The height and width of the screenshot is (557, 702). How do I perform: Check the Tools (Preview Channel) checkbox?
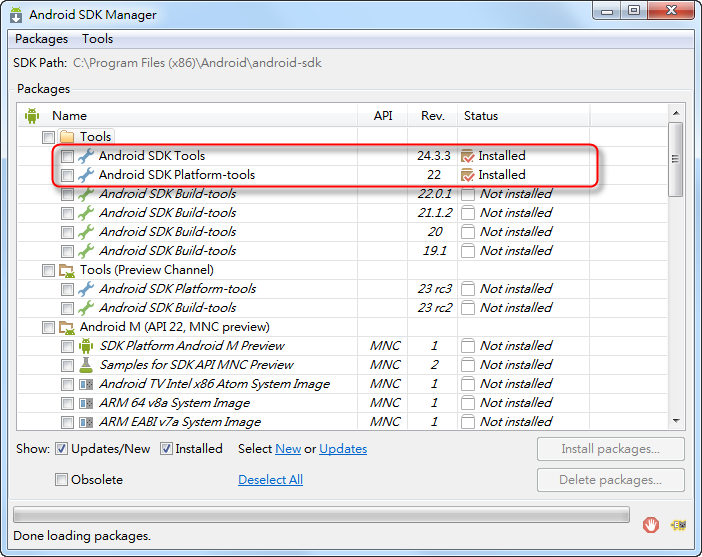[48, 270]
